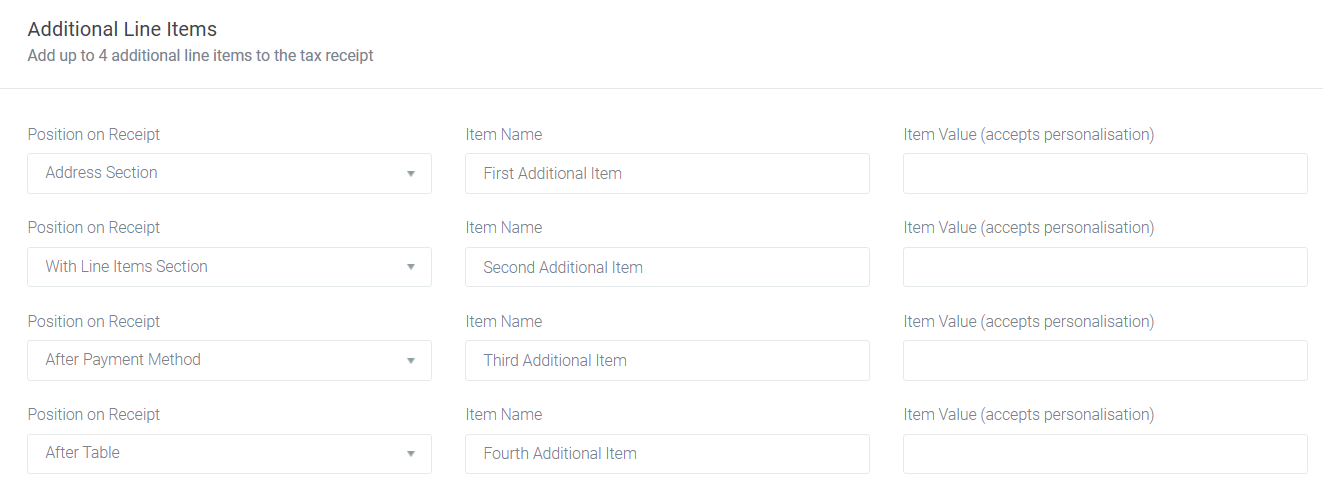Click the Position on Receipt label above Address Section

[x=94, y=134]
